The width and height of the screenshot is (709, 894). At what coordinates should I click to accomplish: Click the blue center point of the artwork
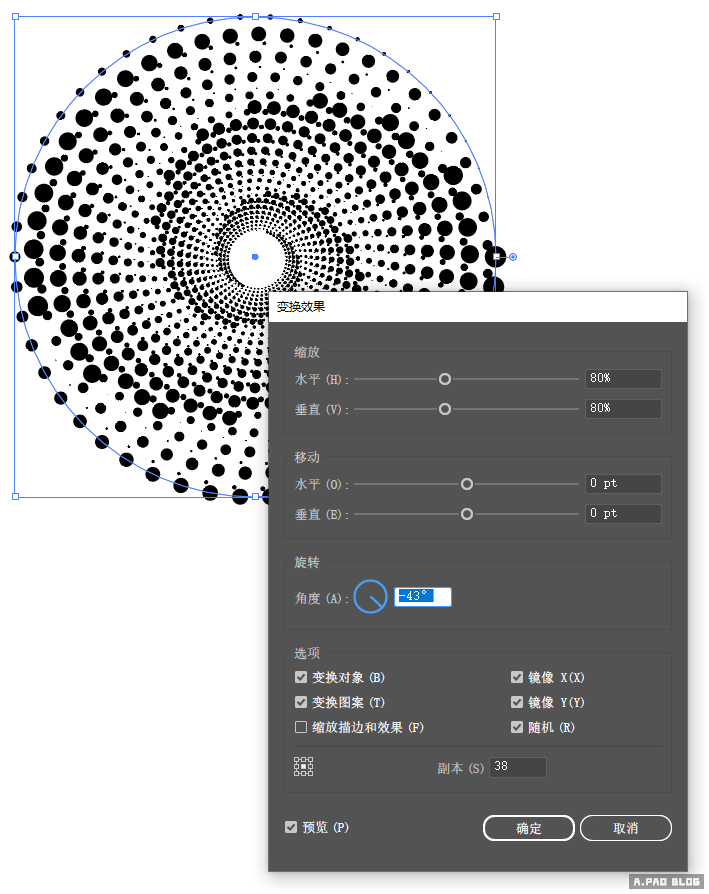click(255, 257)
